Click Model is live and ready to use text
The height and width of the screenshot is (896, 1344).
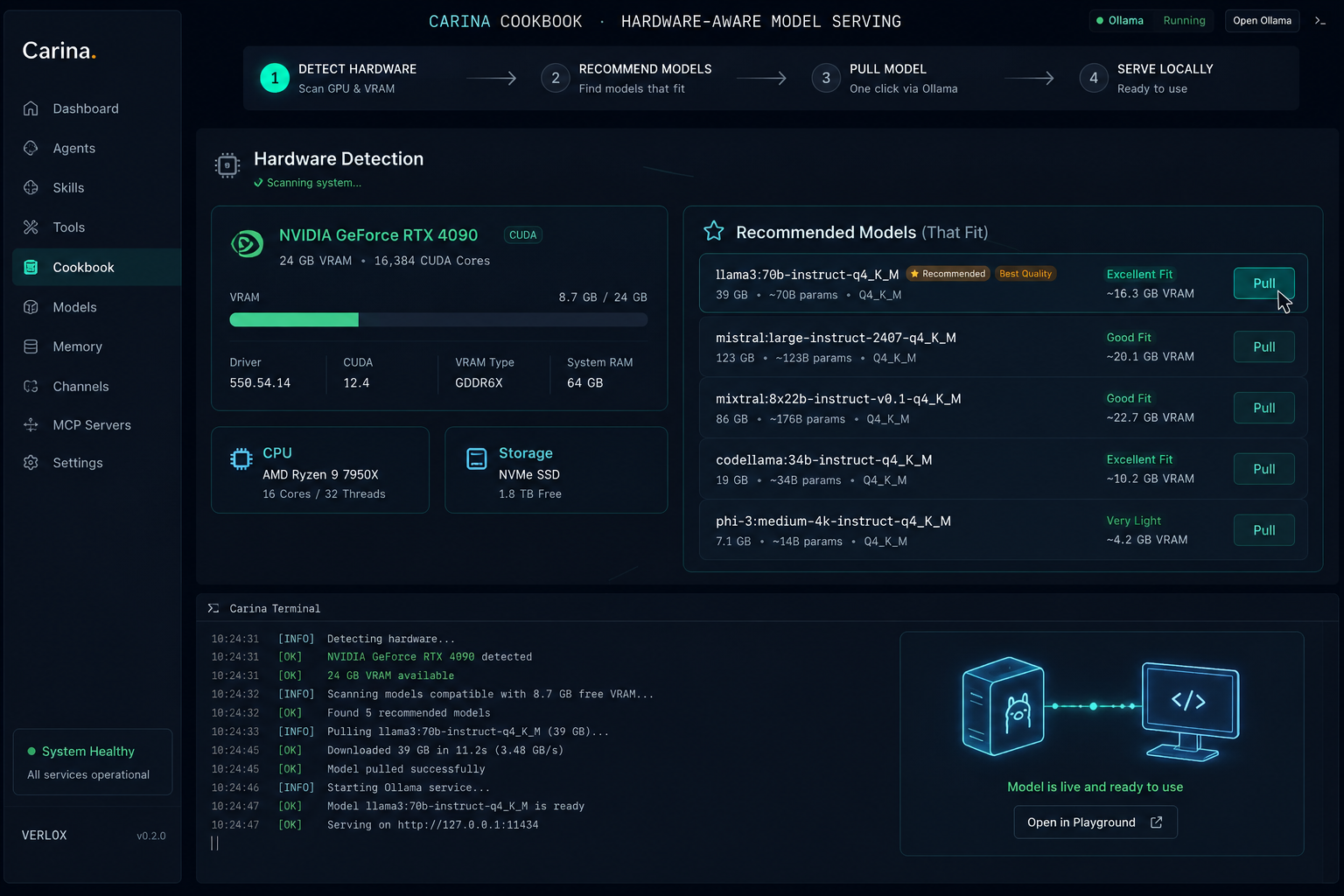coord(1095,787)
